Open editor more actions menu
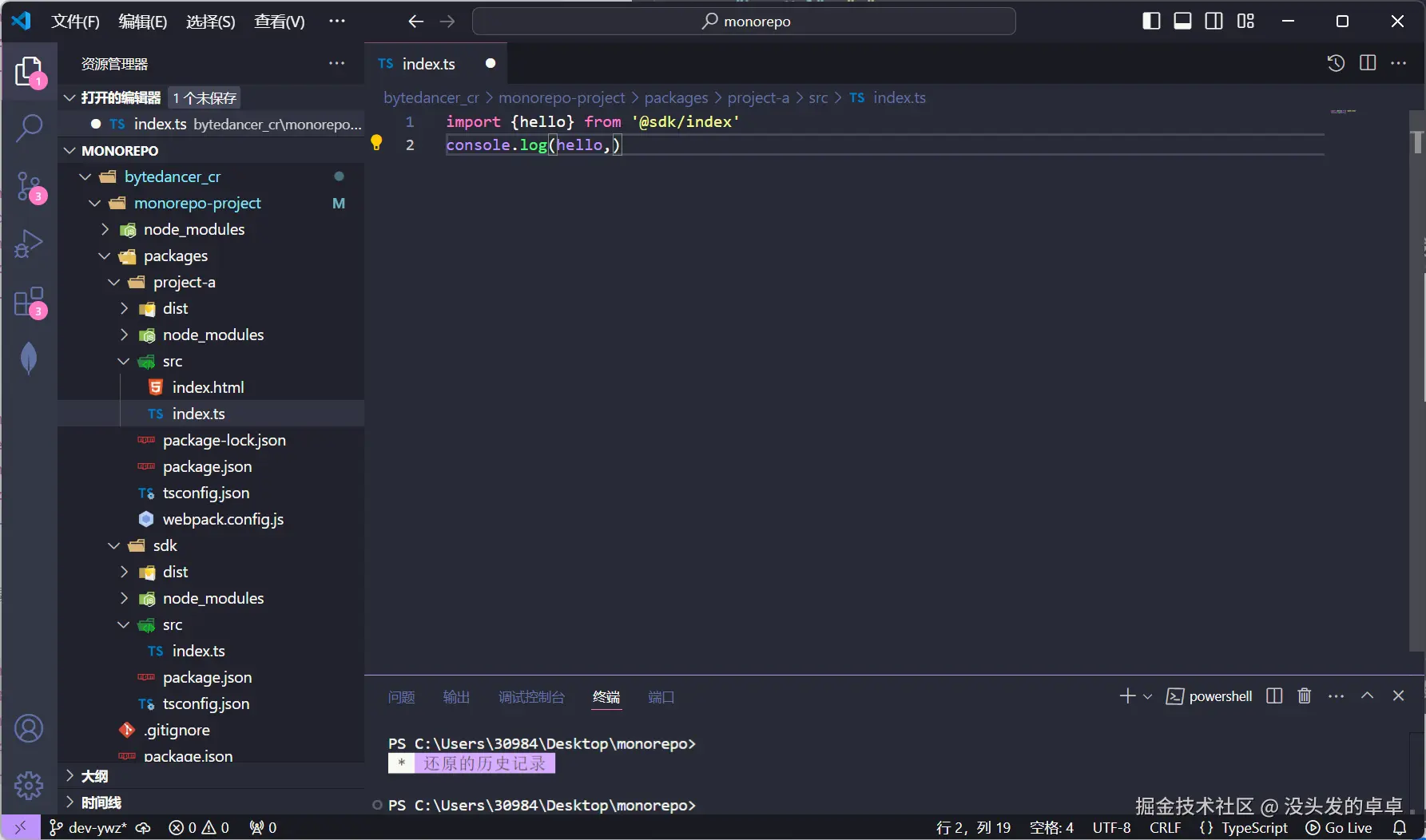The height and width of the screenshot is (840, 1426). pos(1399,63)
